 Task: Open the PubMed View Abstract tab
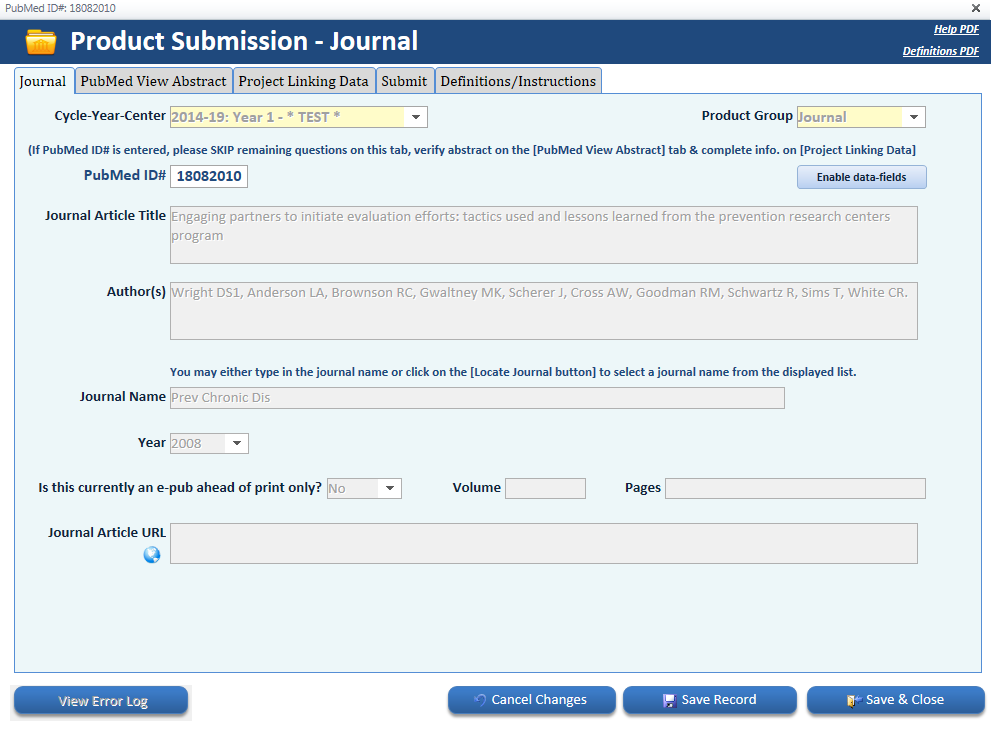pos(154,82)
